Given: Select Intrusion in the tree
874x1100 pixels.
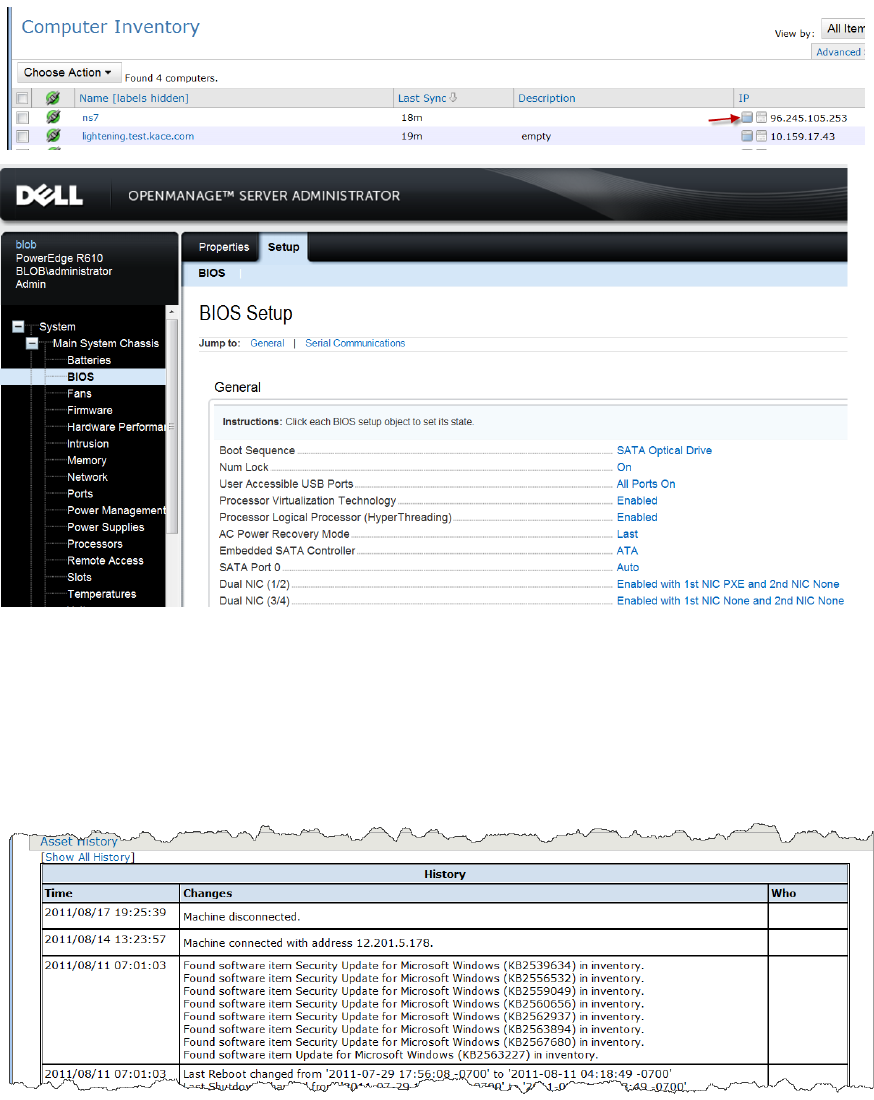Looking at the screenshot, I should [88, 444].
